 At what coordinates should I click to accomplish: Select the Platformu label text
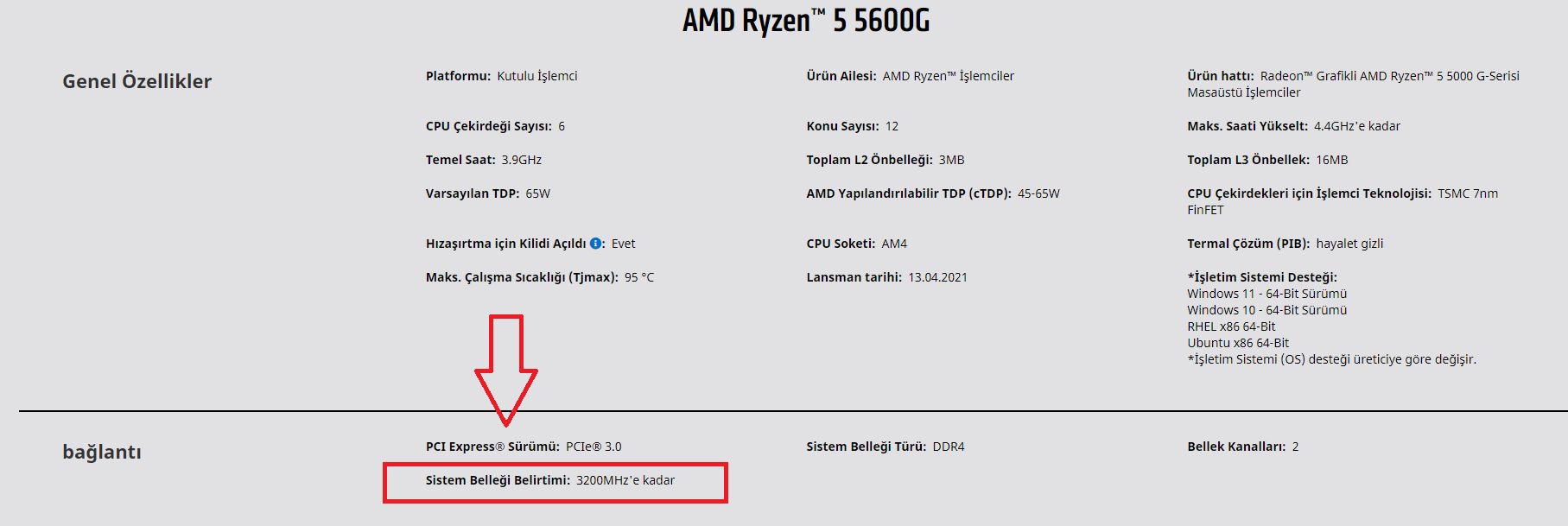pyautogui.click(x=458, y=76)
